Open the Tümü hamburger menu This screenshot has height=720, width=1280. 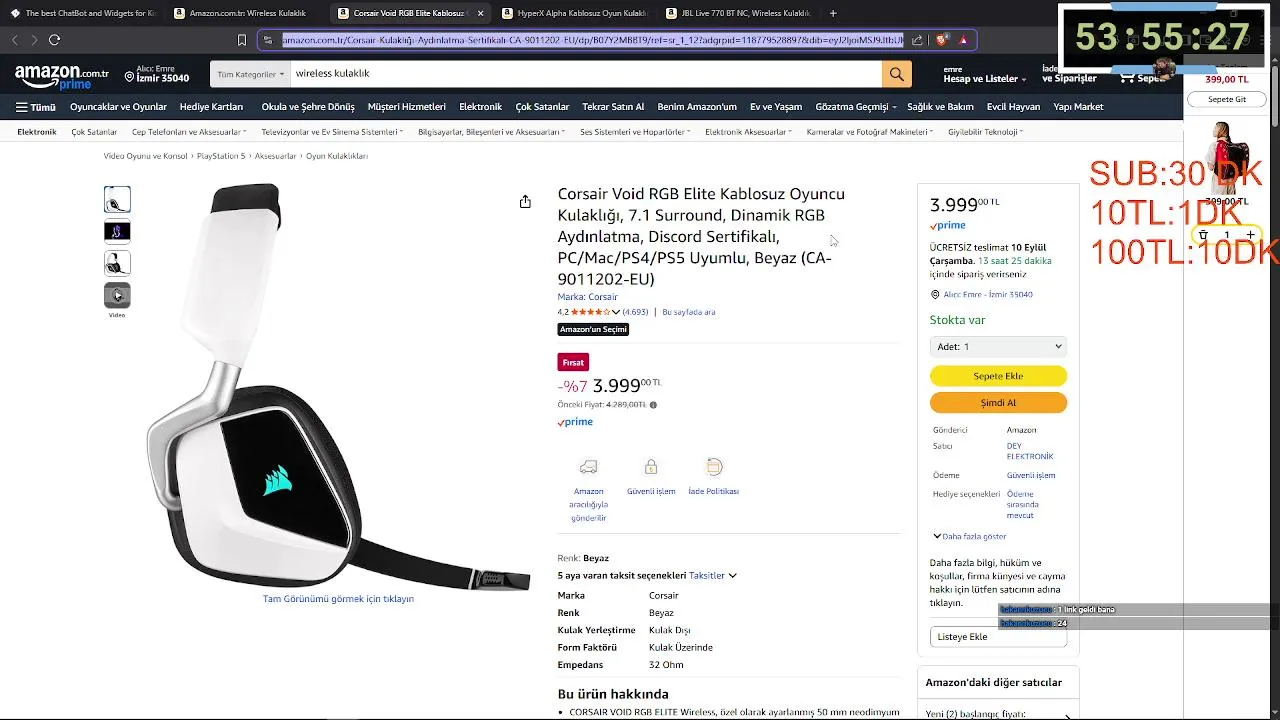36,107
